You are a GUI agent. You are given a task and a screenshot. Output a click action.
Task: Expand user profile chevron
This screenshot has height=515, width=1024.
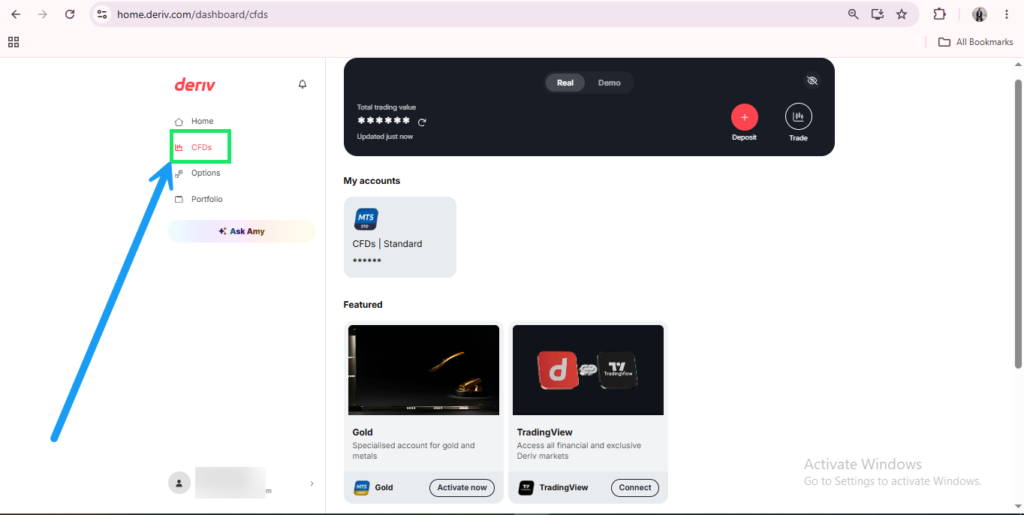coord(312,484)
